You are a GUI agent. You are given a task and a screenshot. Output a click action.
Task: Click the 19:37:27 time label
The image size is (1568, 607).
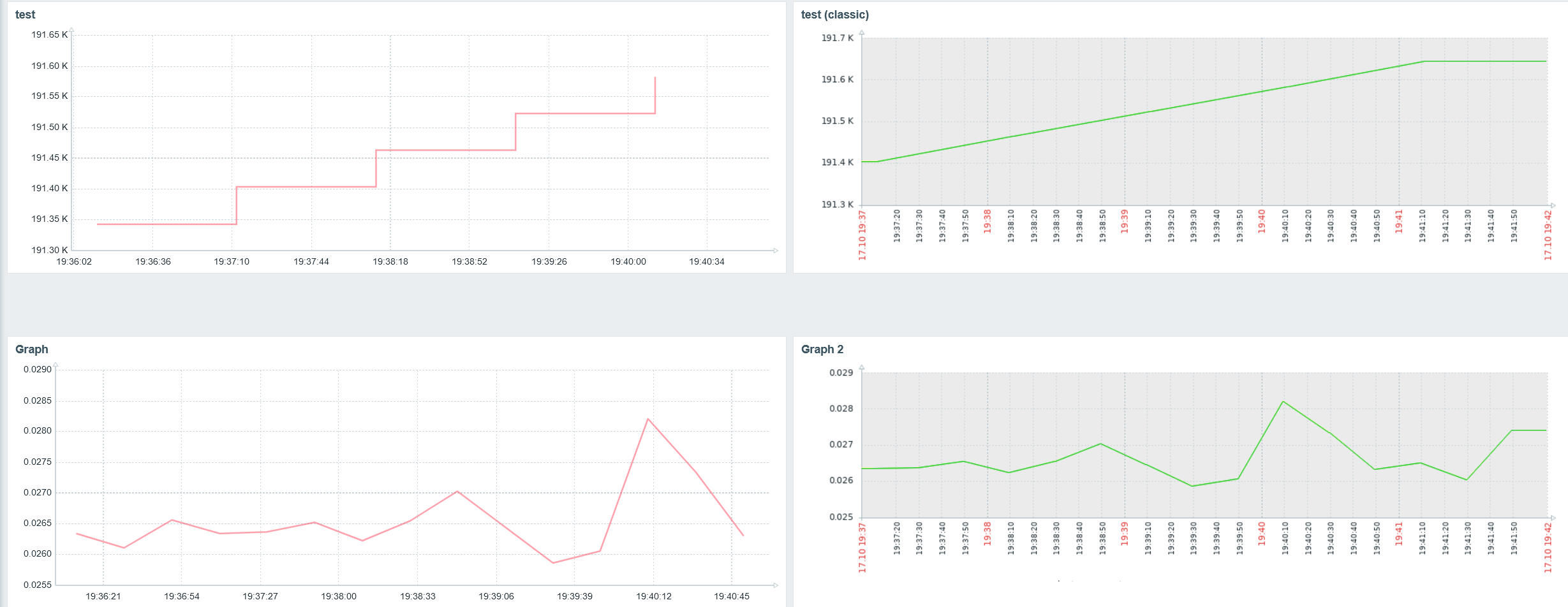tap(260, 596)
